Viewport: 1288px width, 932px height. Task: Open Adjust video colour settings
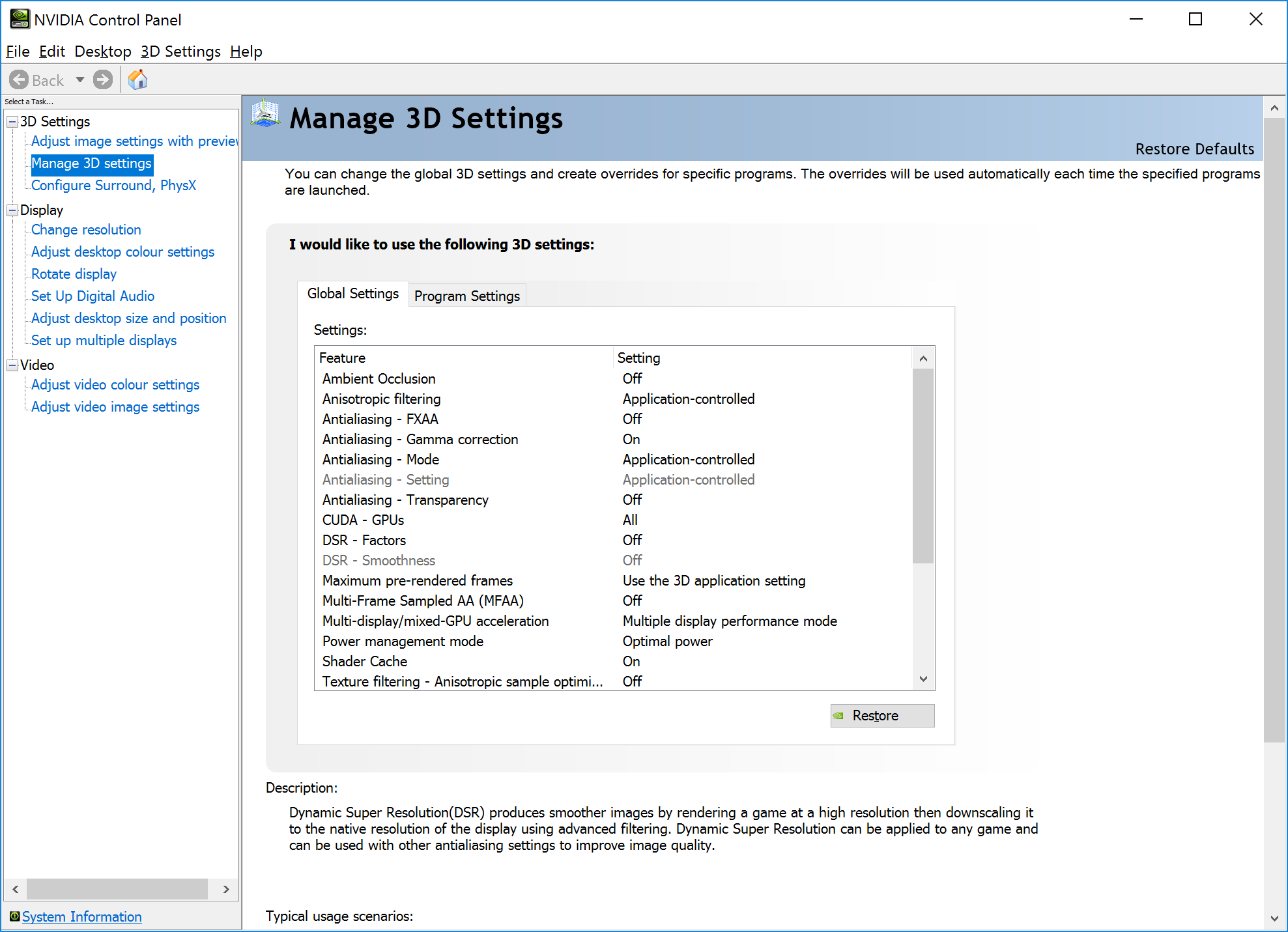click(115, 385)
